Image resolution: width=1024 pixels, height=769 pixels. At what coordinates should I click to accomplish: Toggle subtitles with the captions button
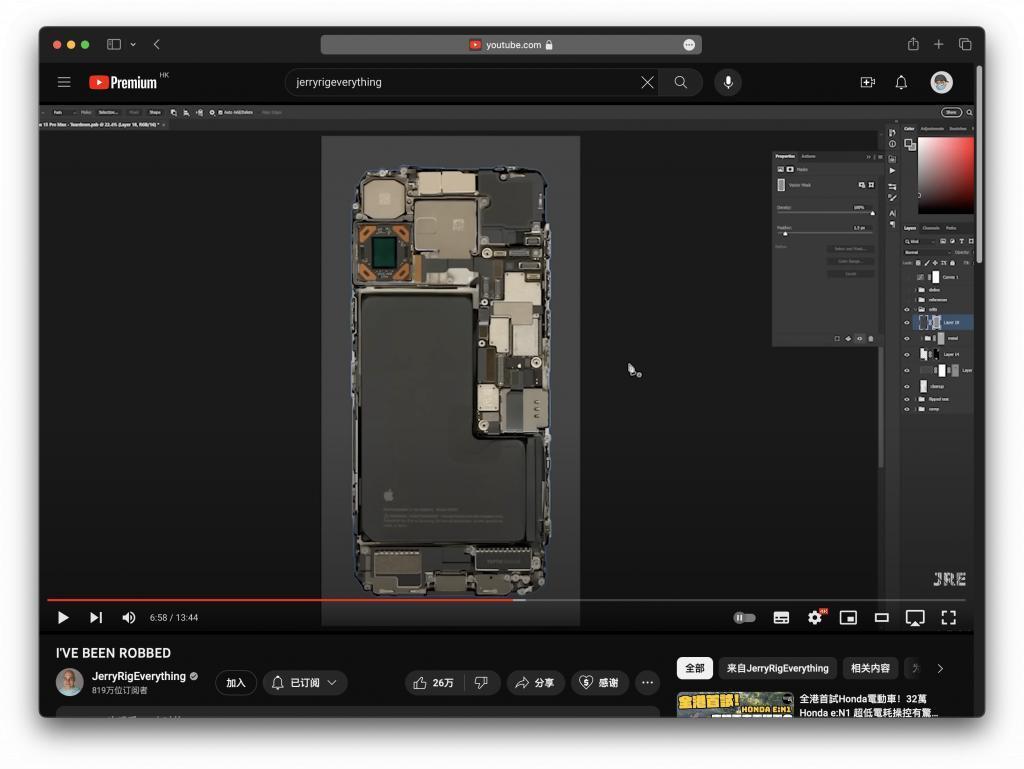tap(781, 618)
